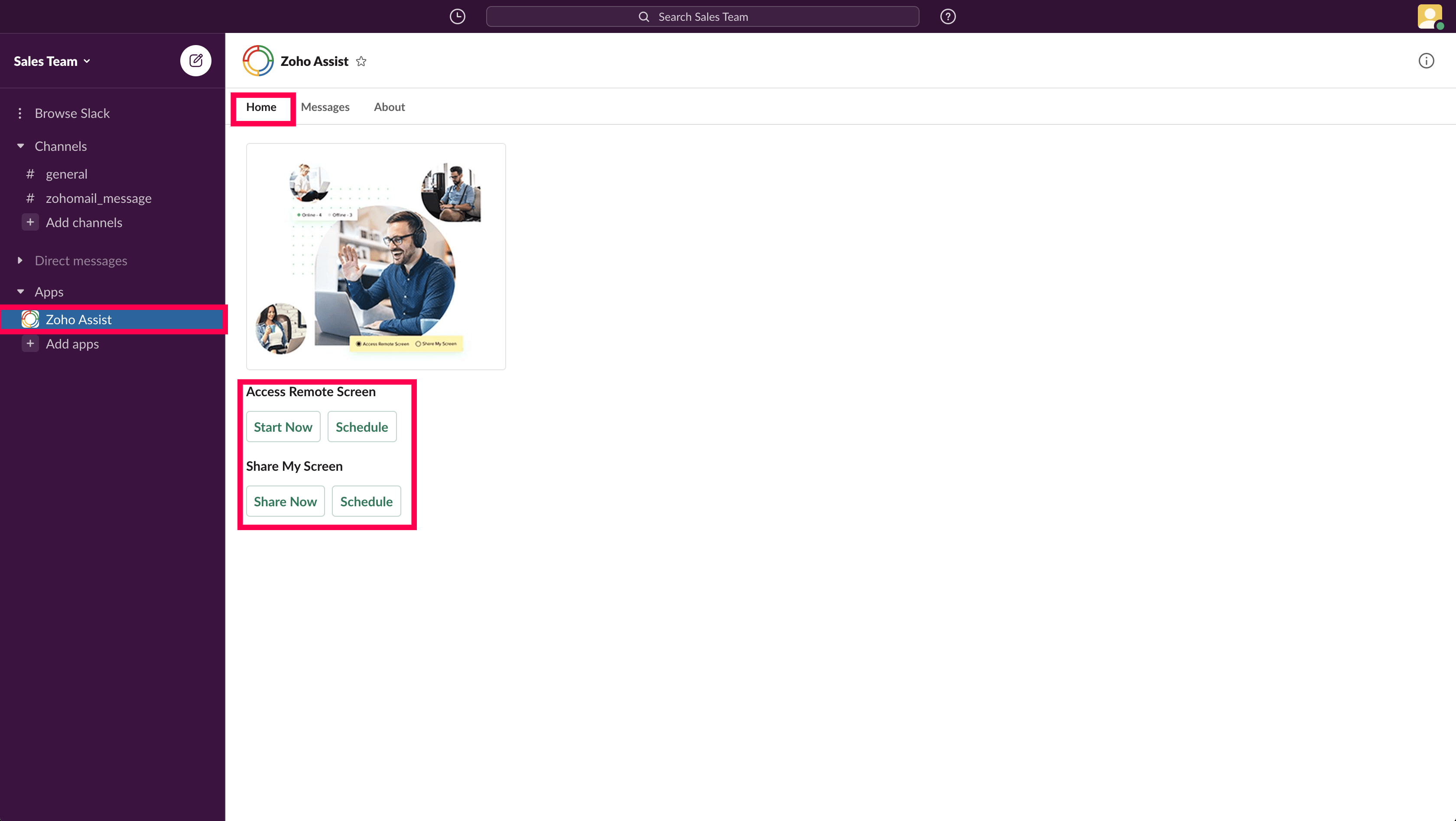This screenshot has width=1456, height=821.
Task: Collapse the Channels section
Action: (x=21, y=146)
